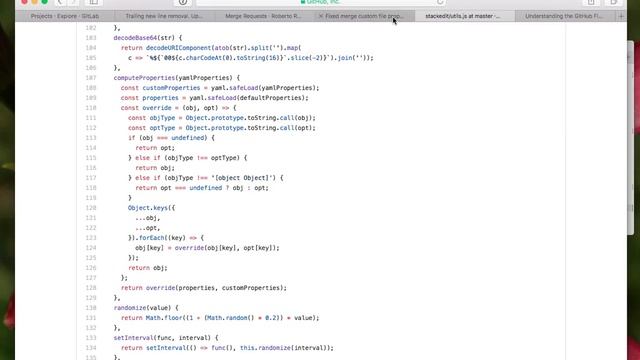Click objType on line 111
640x360 pixels.
pyautogui.click(x=162, y=118)
